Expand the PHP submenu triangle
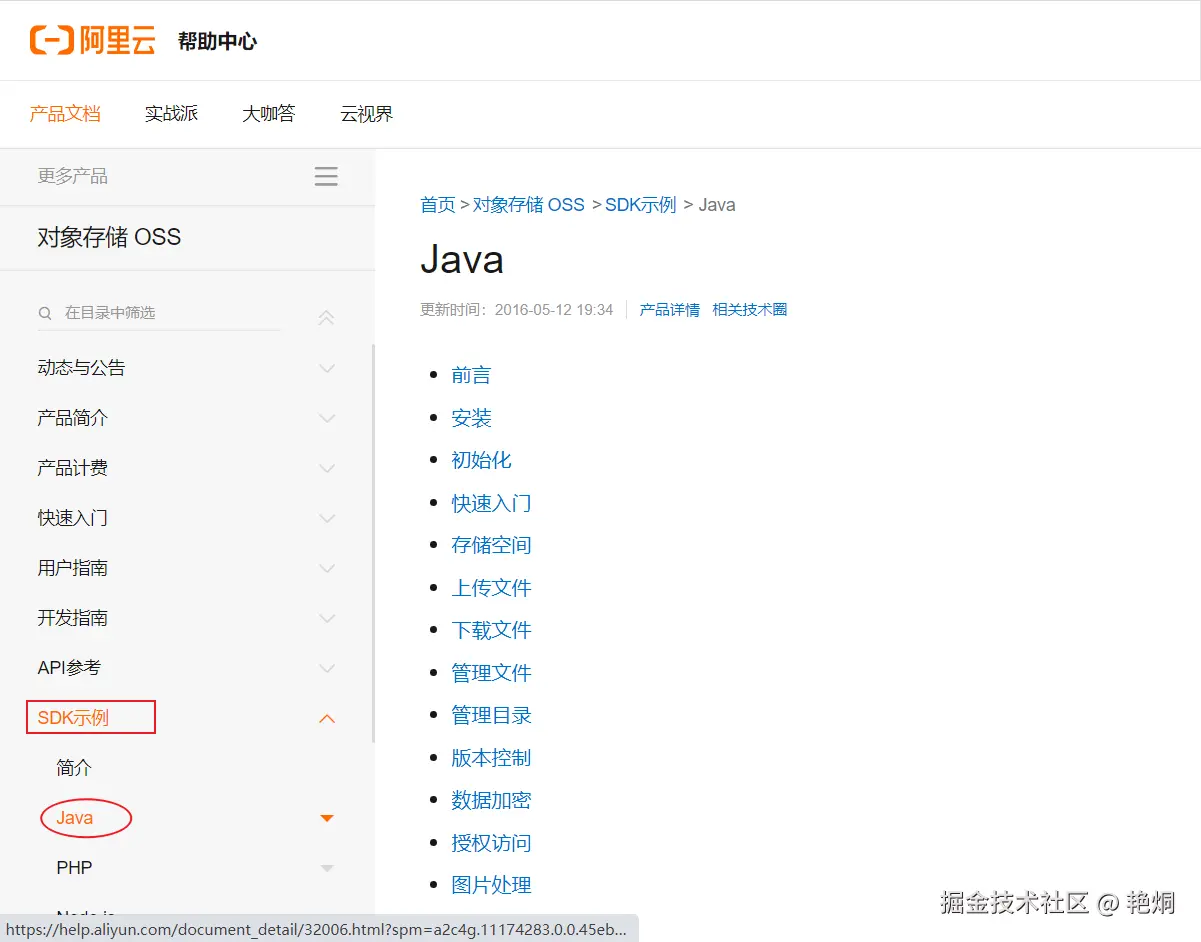Image resolution: width=1201 pixels, height=942 pixels. (326, 868)
